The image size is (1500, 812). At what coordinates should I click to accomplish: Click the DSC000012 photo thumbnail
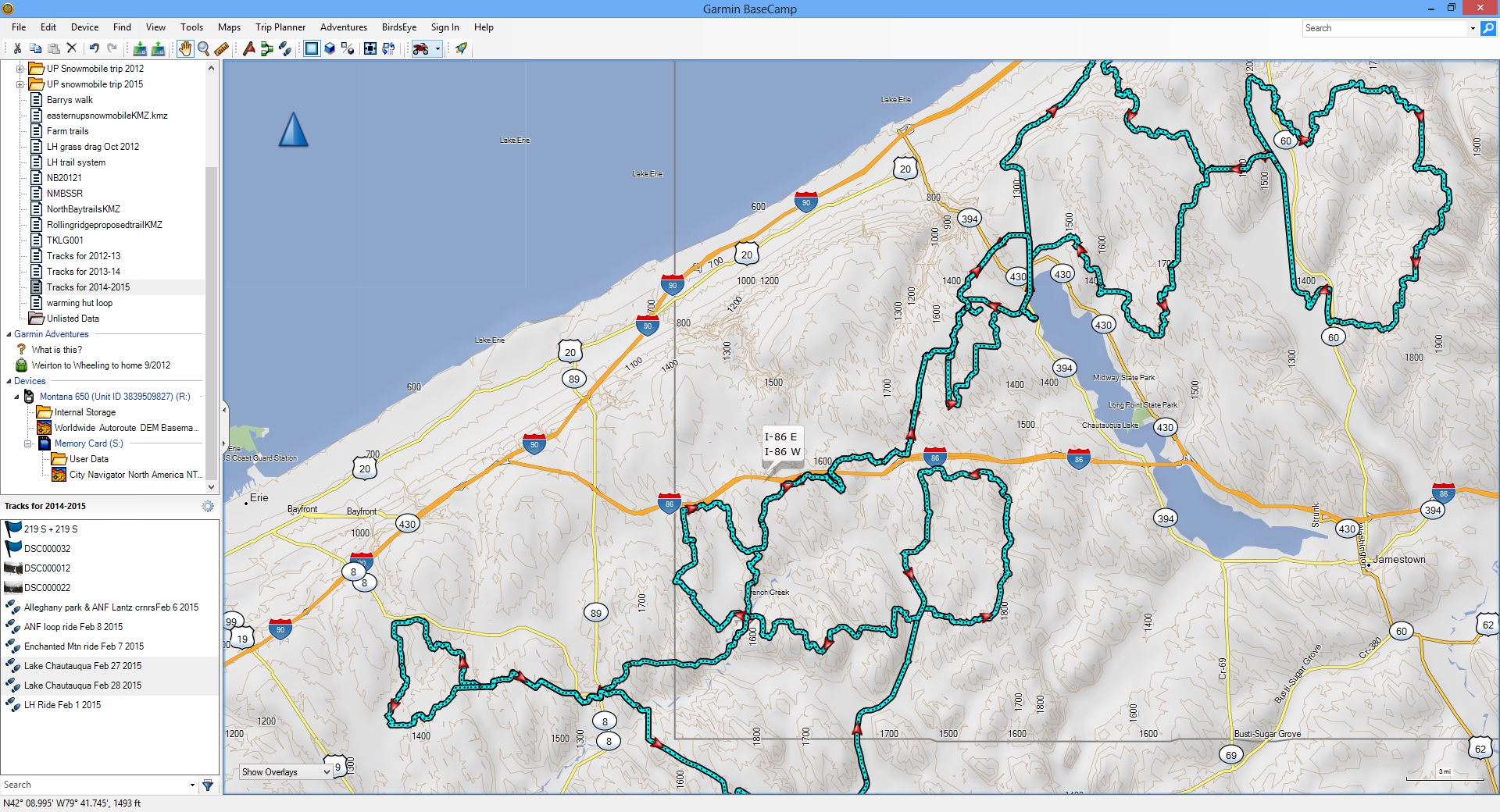(x=13, y=568)
